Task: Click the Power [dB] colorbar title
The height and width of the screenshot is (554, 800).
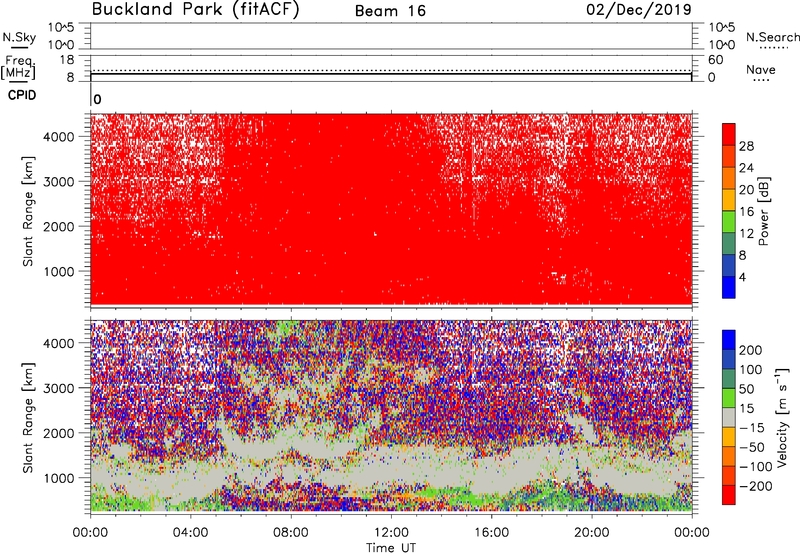Action: (763, 211)
